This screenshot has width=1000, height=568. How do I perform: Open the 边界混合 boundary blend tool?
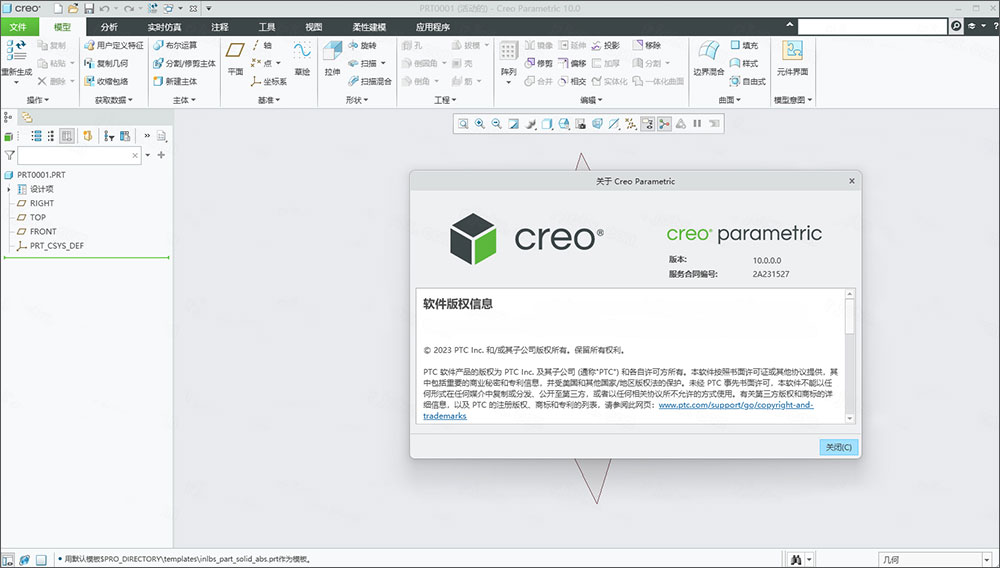709,59
